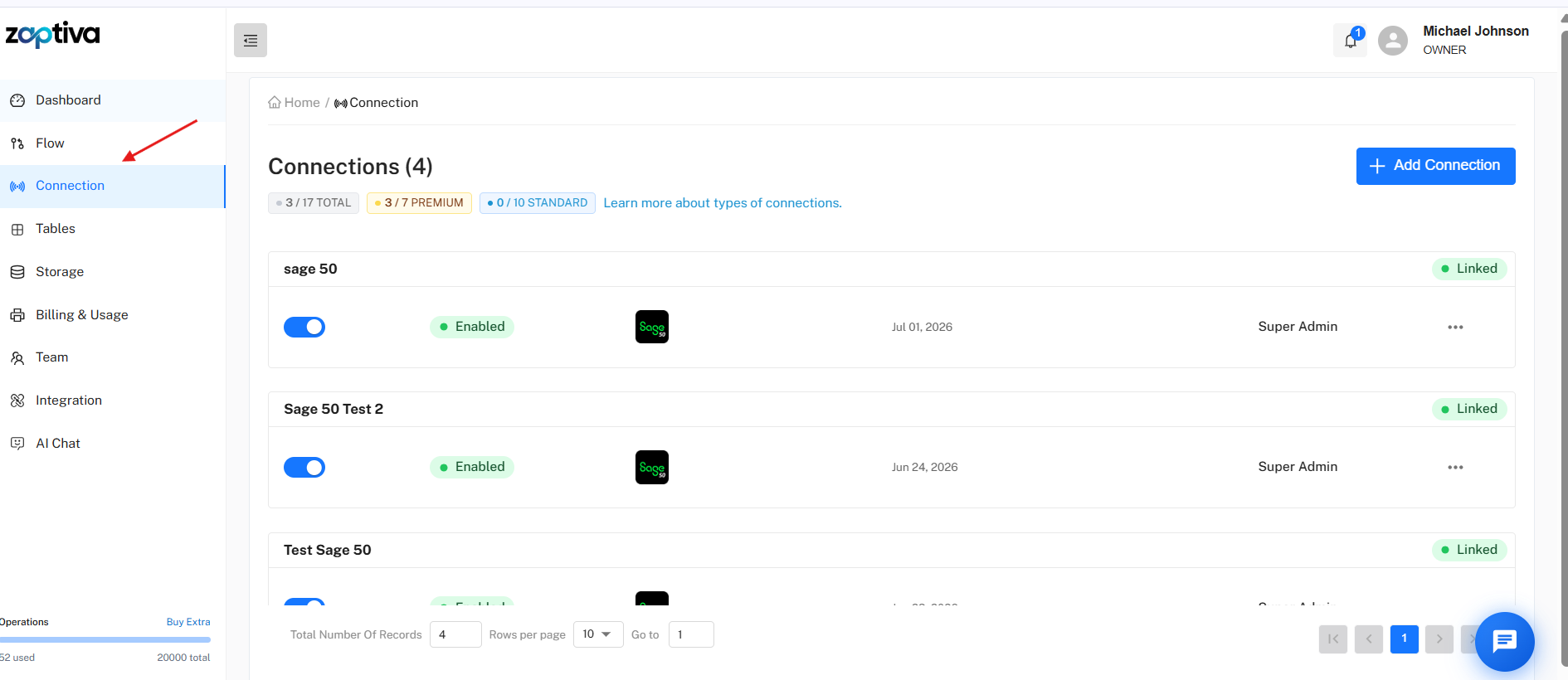Click the Buy Extra link
The height and width of the screenshot is (680, 1568).
tap(188, 622)
